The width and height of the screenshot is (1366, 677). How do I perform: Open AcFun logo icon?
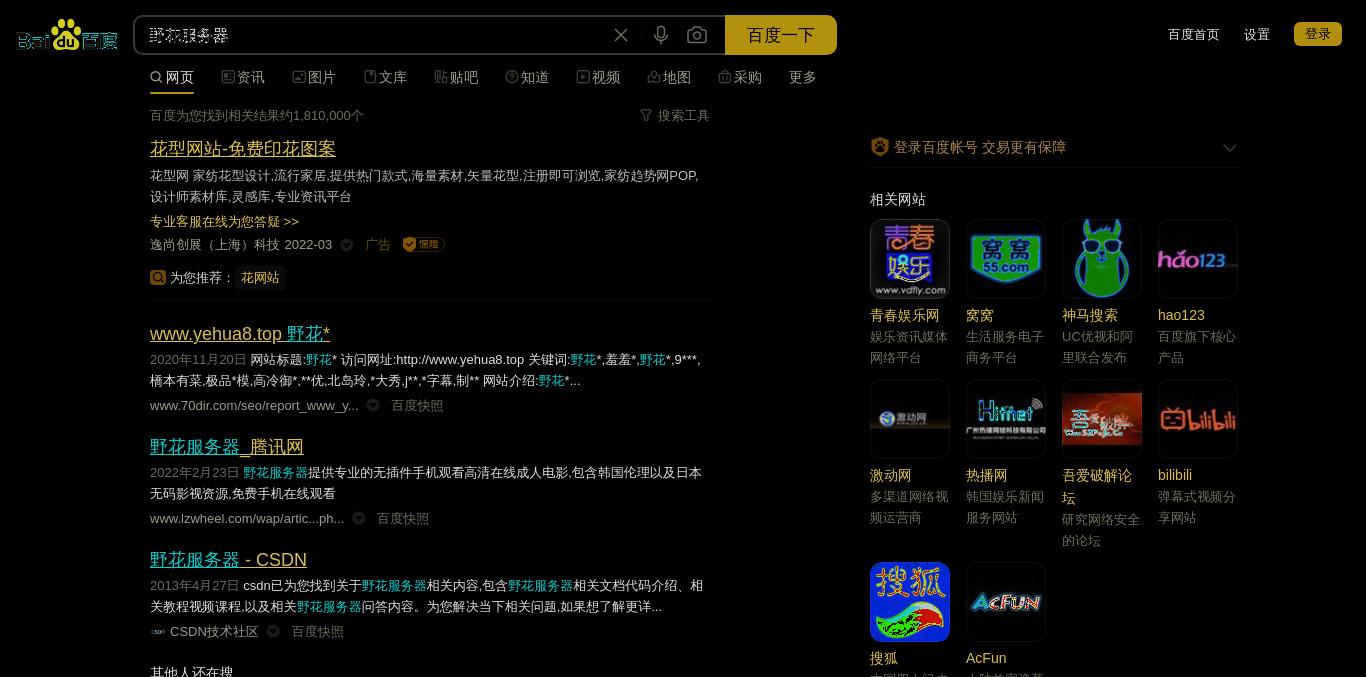1006,602
